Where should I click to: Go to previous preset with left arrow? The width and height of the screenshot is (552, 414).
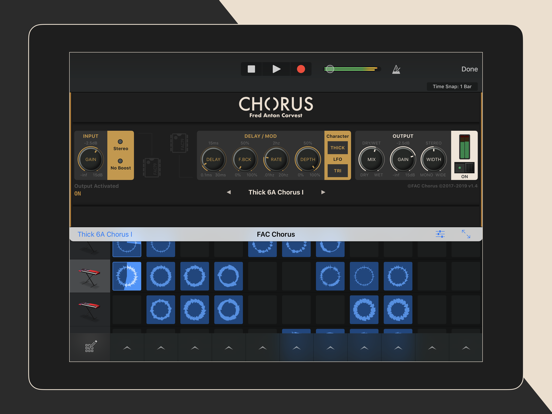(x=229, y=192)
